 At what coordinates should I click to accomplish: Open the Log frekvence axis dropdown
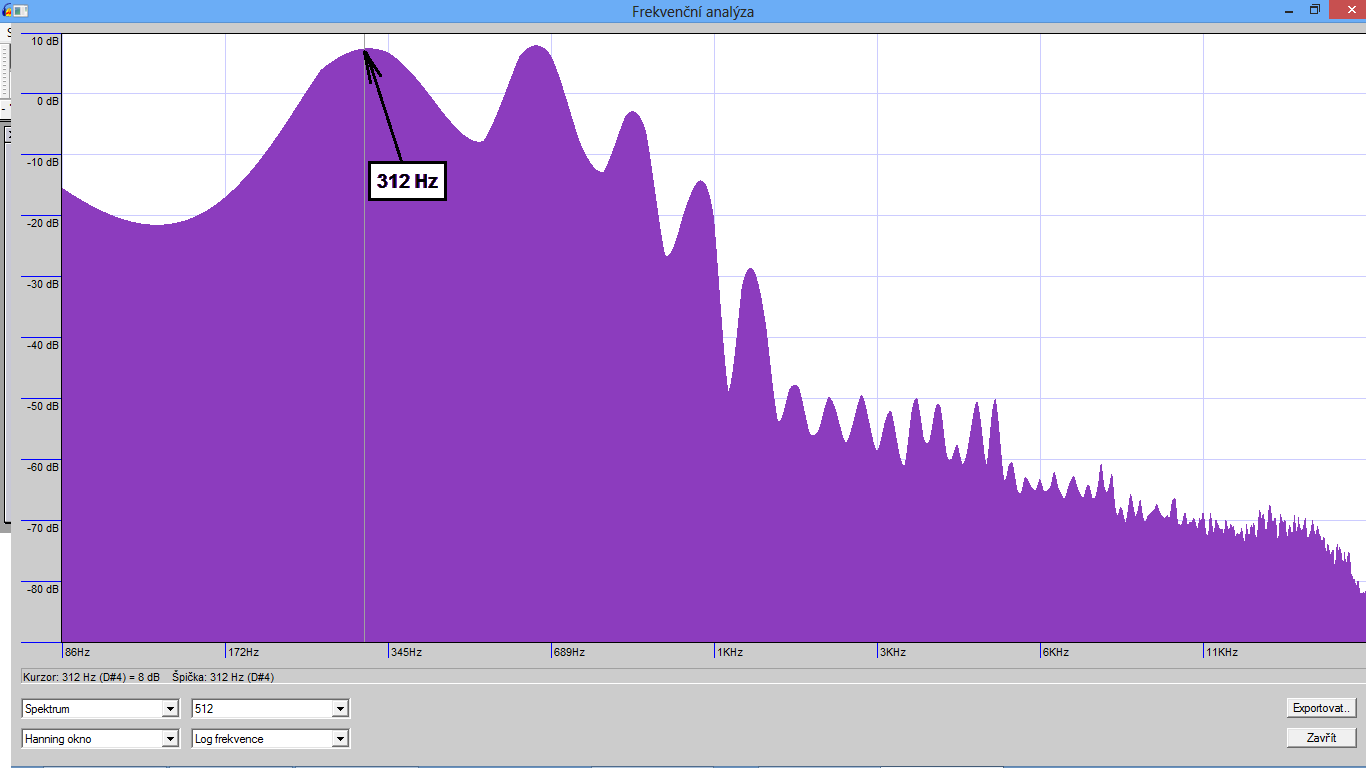pos(270,739)
